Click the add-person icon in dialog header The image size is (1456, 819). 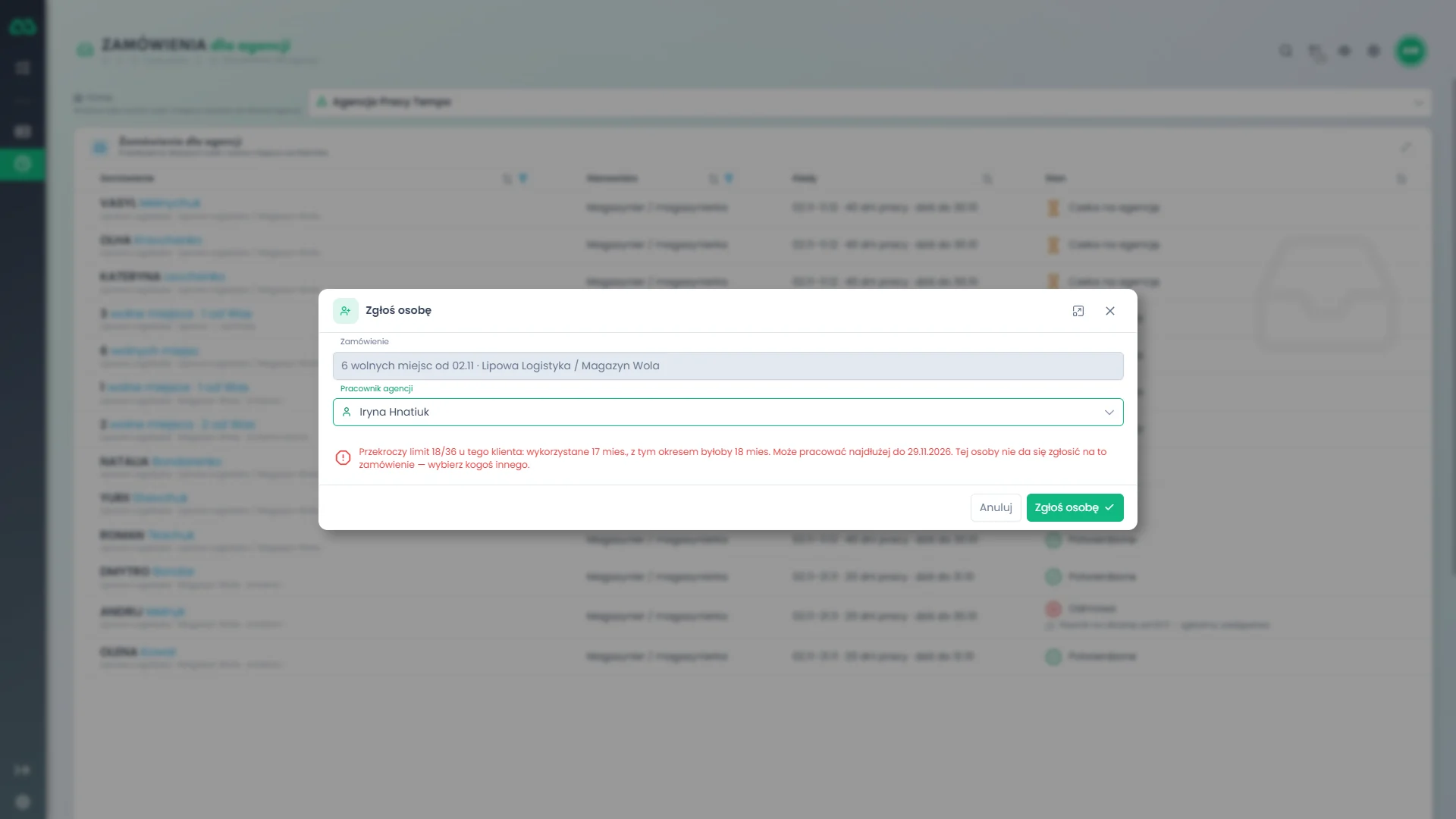[x=346, y=311]
